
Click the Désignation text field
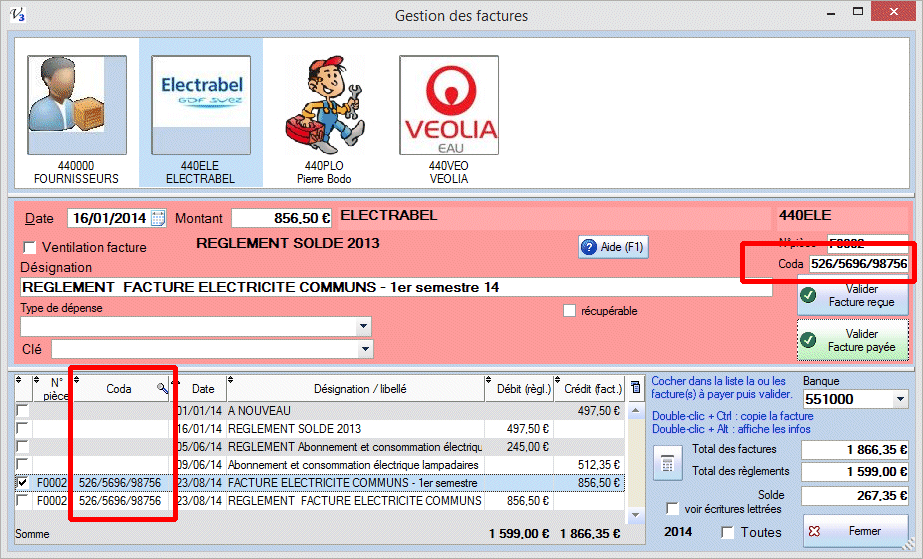click(396, 287)
